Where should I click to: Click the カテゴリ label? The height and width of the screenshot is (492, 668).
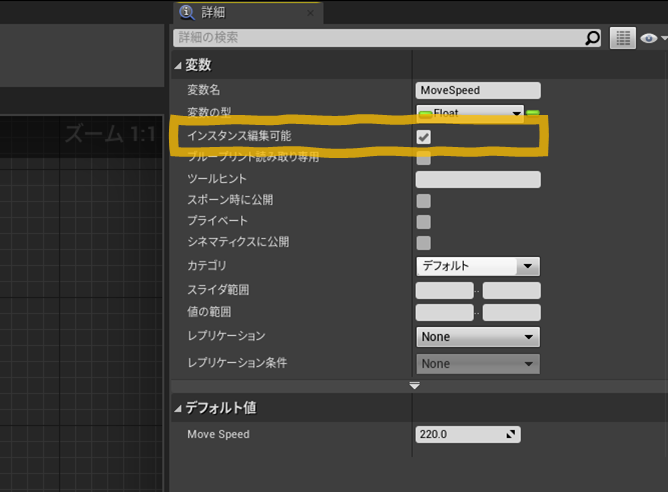[207, 266]
